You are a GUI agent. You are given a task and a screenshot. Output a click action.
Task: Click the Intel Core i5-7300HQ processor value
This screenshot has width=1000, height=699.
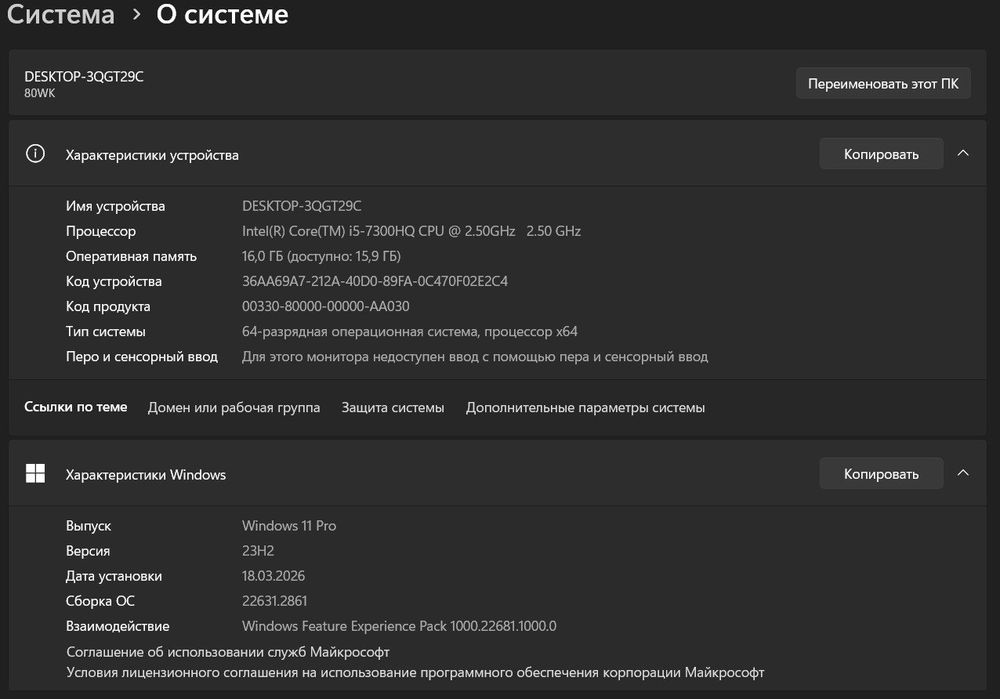point(411,231)
